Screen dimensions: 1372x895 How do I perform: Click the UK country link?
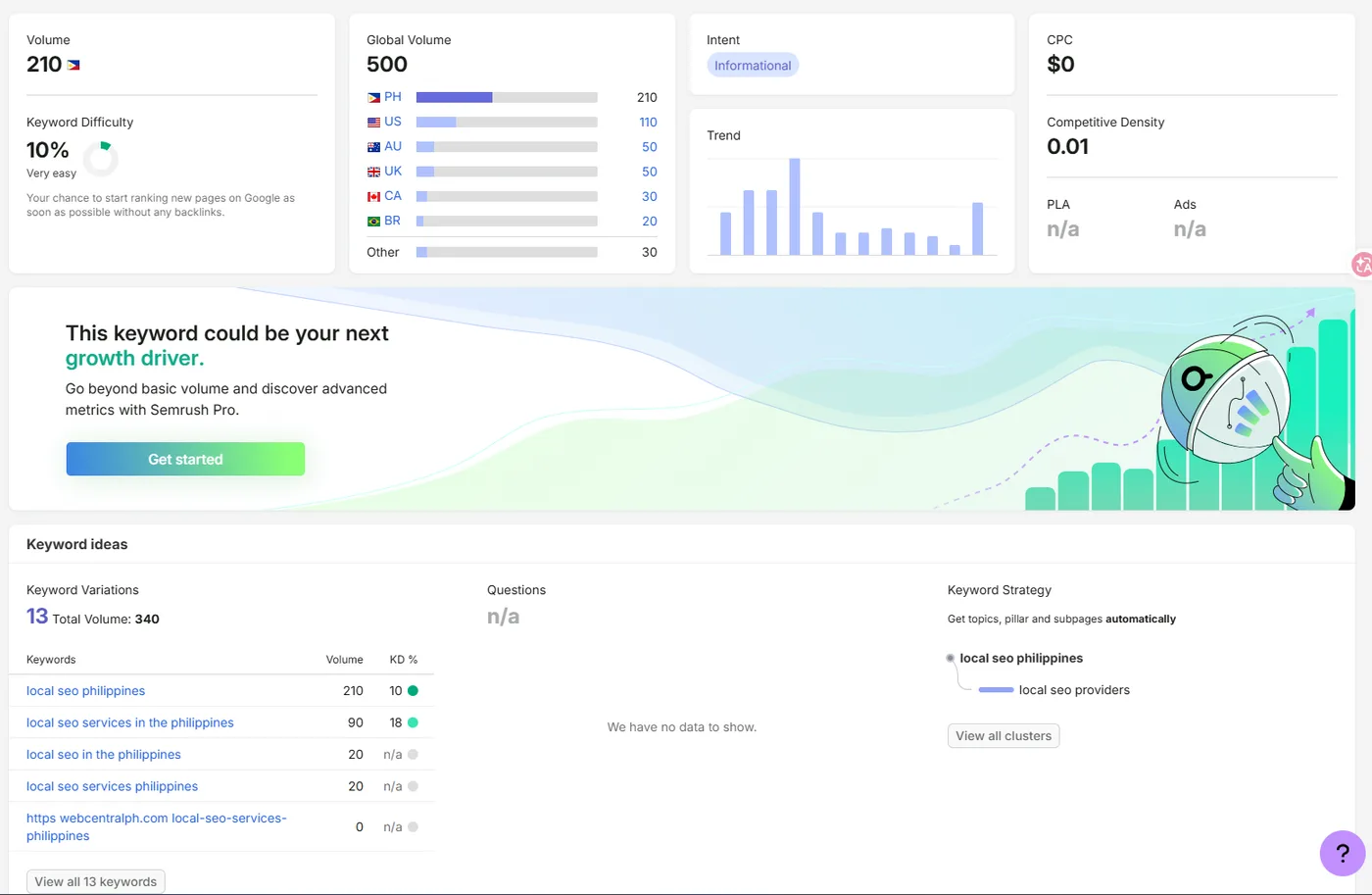coord(393,171)
